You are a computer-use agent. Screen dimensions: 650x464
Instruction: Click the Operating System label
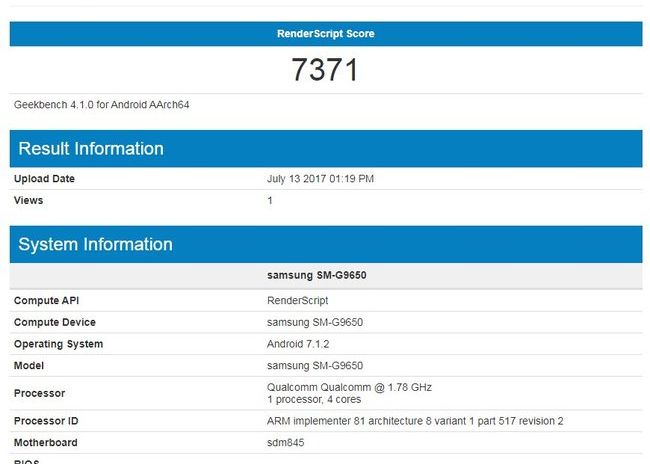click(x=58, y=344)
